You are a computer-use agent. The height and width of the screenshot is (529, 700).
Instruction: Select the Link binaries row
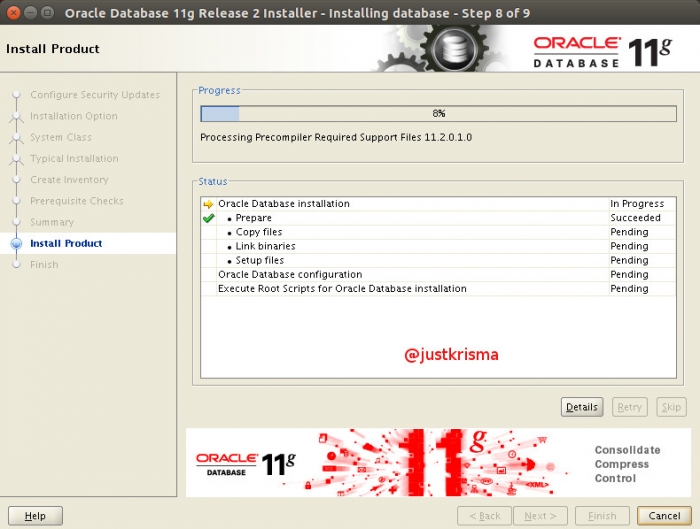click(438, 246)
